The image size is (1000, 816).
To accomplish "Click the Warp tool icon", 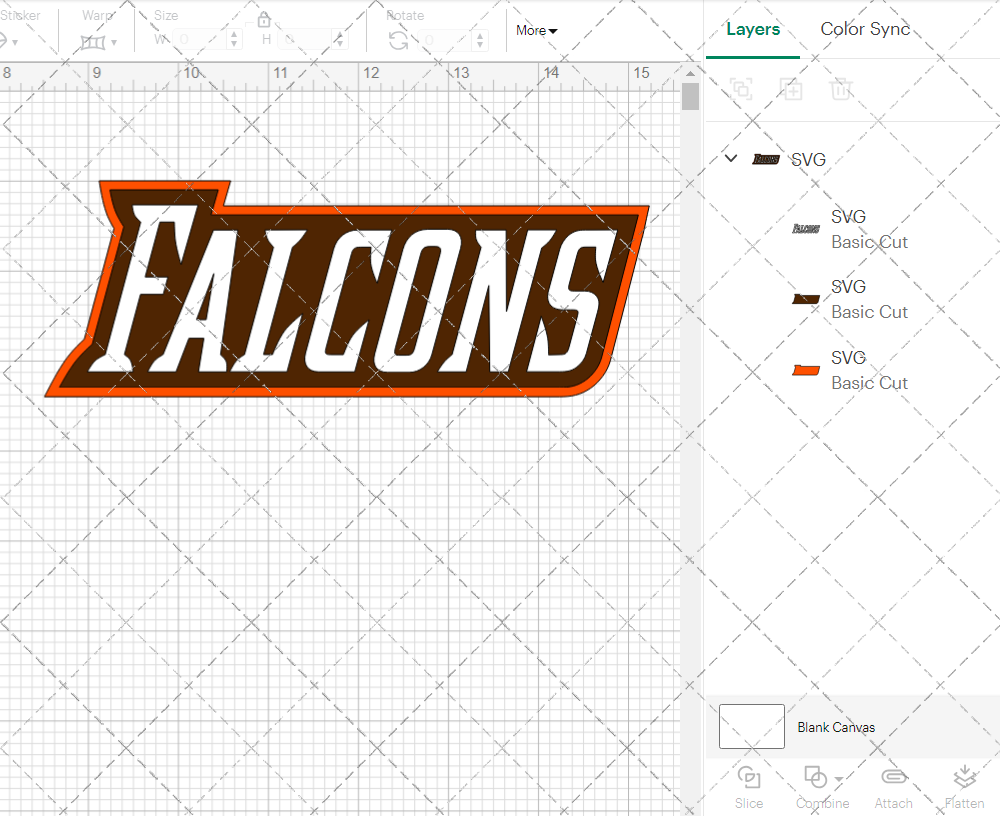I will [x=93, y=42].
